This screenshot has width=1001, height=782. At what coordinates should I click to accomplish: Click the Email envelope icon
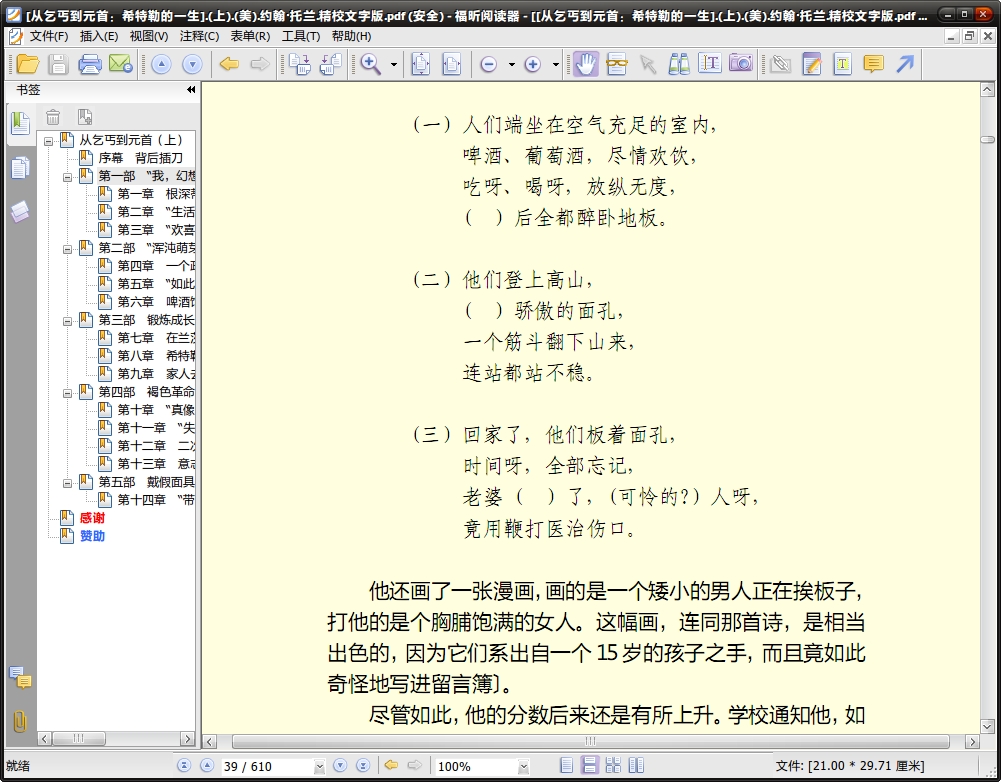point(121,64)
